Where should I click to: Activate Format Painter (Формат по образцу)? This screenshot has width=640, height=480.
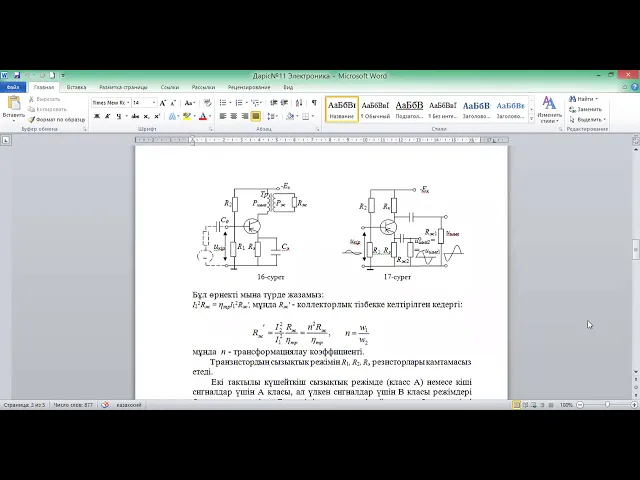click(57, 120)
